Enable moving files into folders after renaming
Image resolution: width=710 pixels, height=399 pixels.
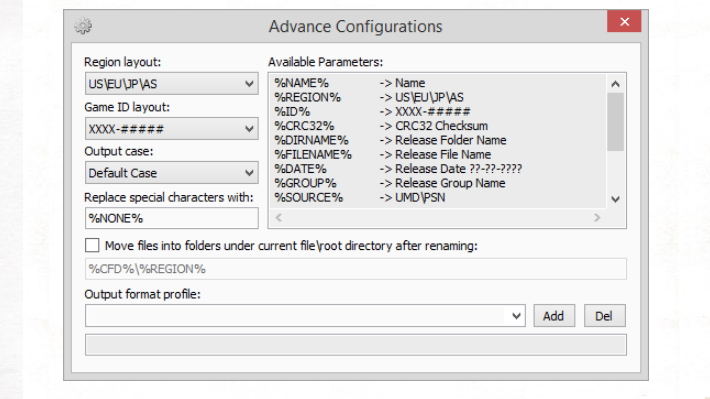(92, 245)
